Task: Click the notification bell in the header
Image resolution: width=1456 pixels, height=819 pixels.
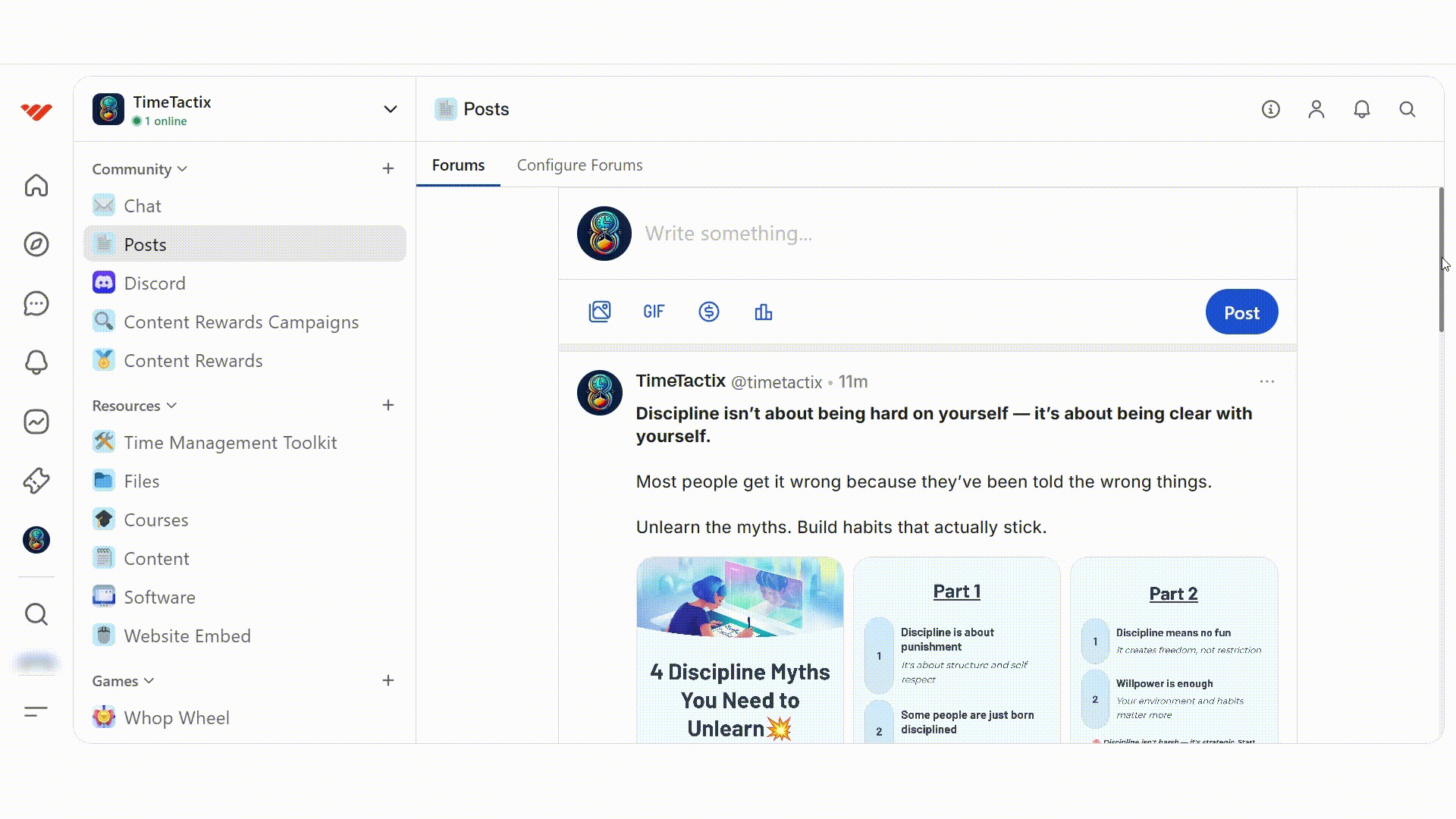Action: (x=1361, y=109)
